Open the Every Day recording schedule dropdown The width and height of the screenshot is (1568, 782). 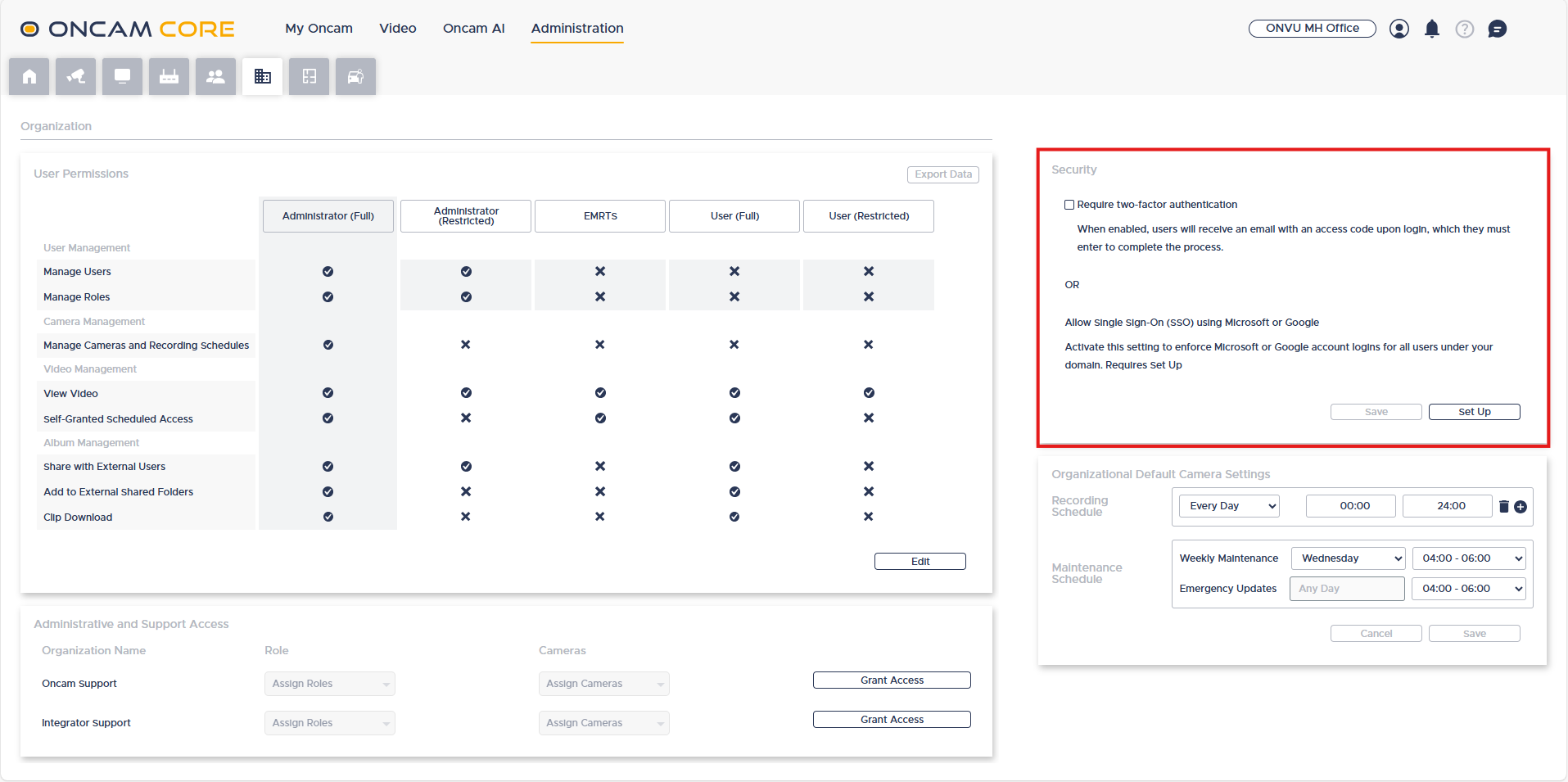click(x=1229, y=506)
